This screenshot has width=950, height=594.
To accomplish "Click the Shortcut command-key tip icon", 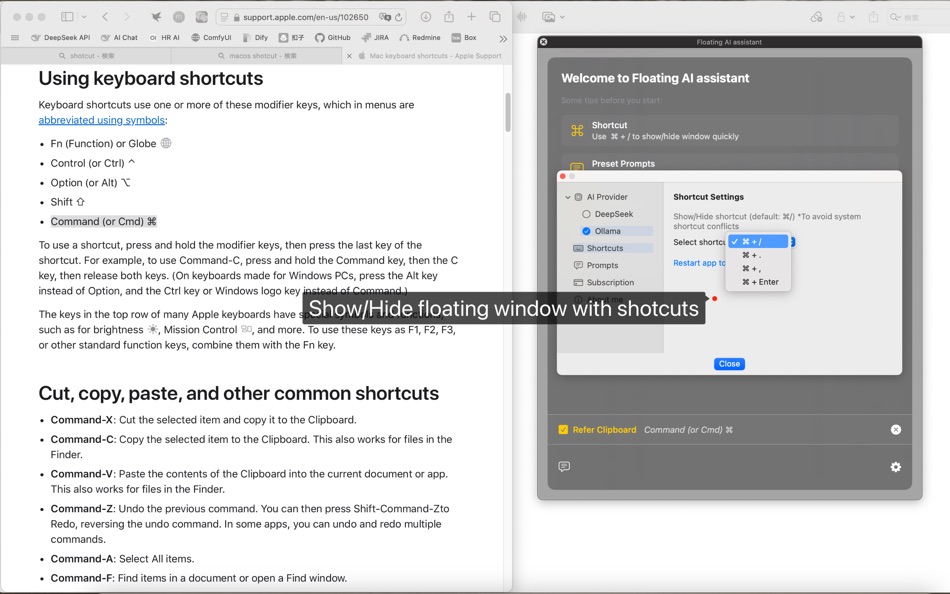I will point(577,130).
